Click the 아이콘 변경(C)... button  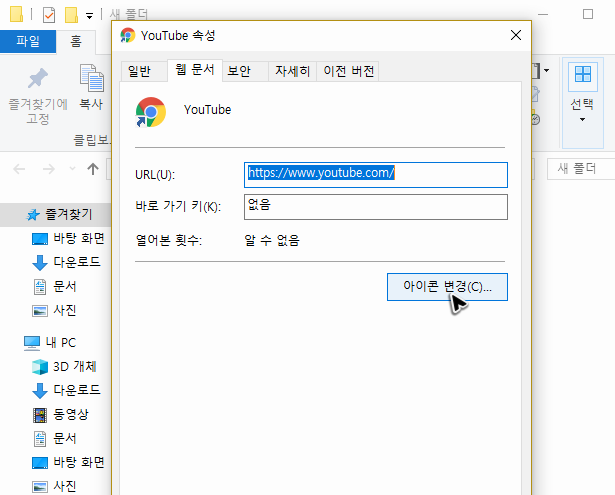447,287
